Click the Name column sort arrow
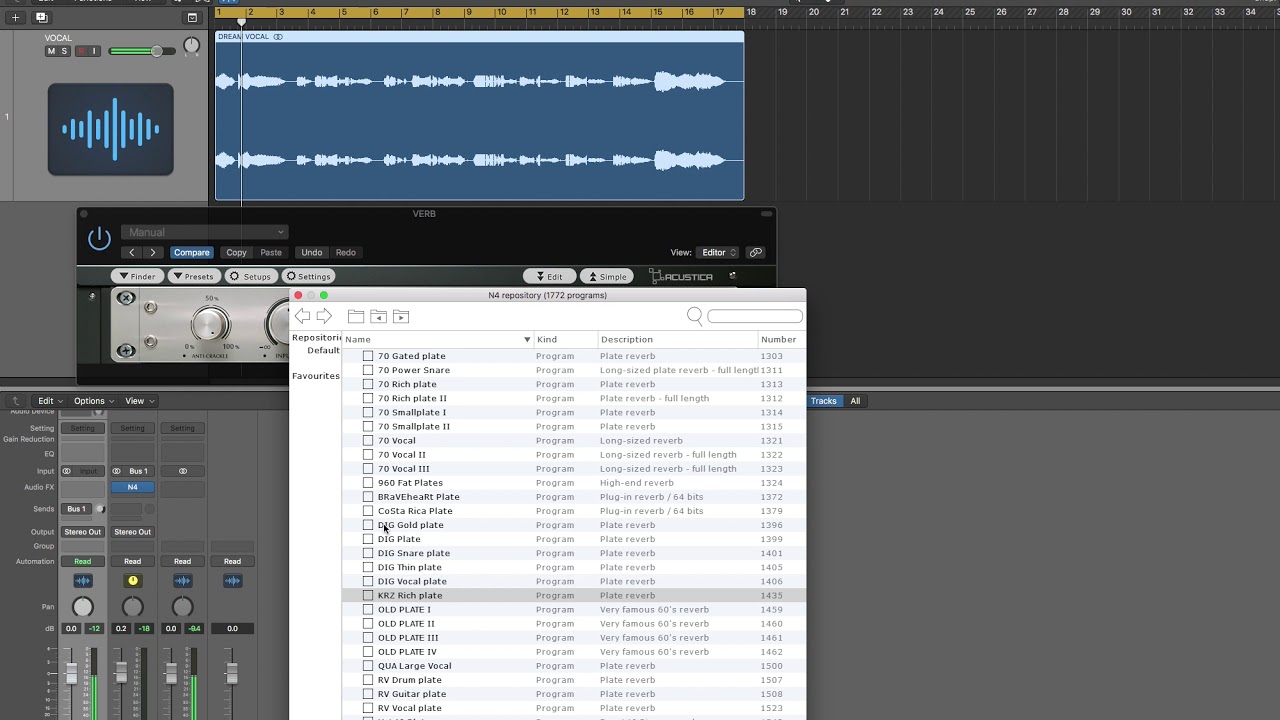This screenshot has height=720, width=1280. [x=527, y=340]
